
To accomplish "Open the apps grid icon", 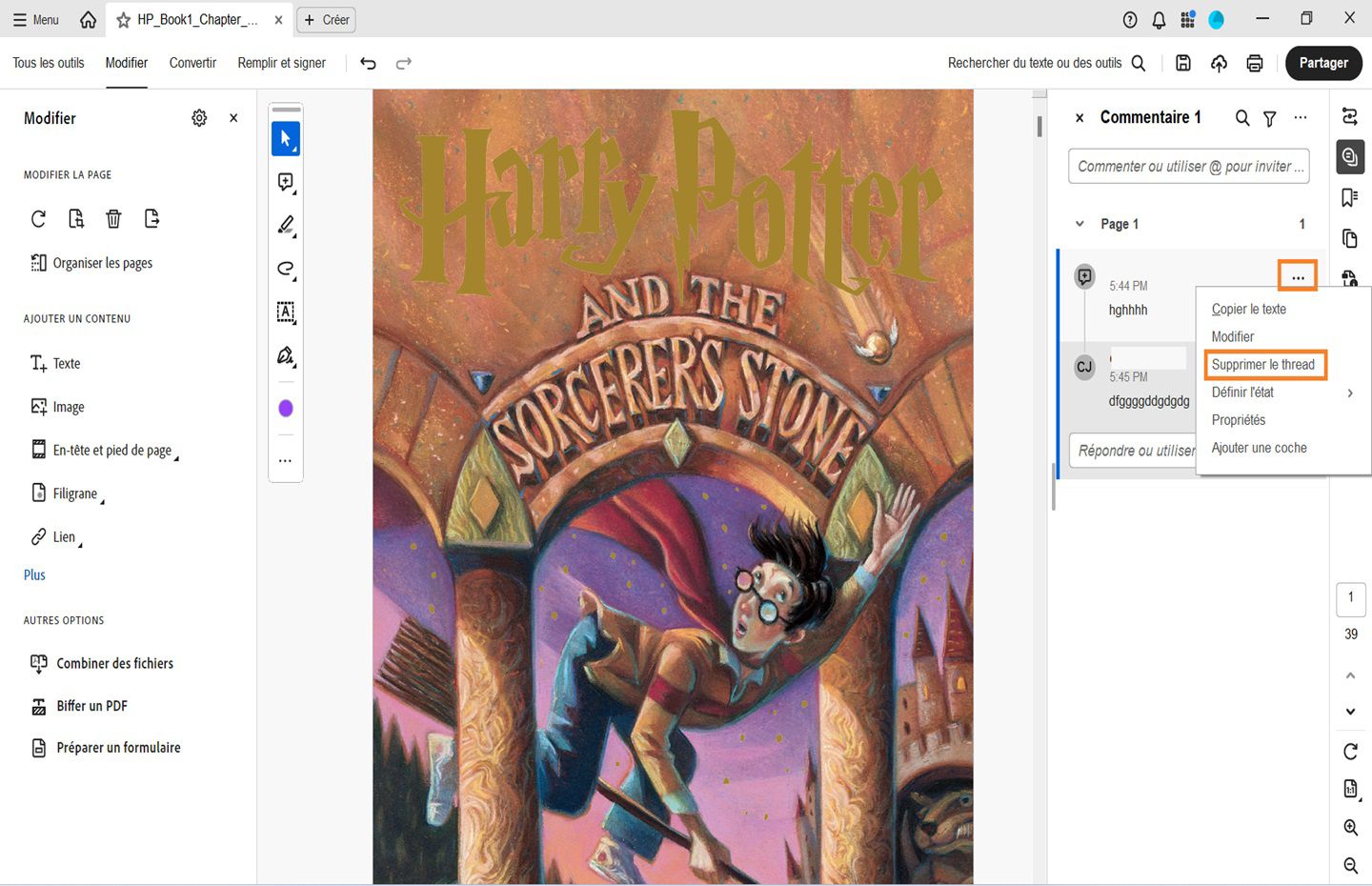I will tap(1187, 19).
